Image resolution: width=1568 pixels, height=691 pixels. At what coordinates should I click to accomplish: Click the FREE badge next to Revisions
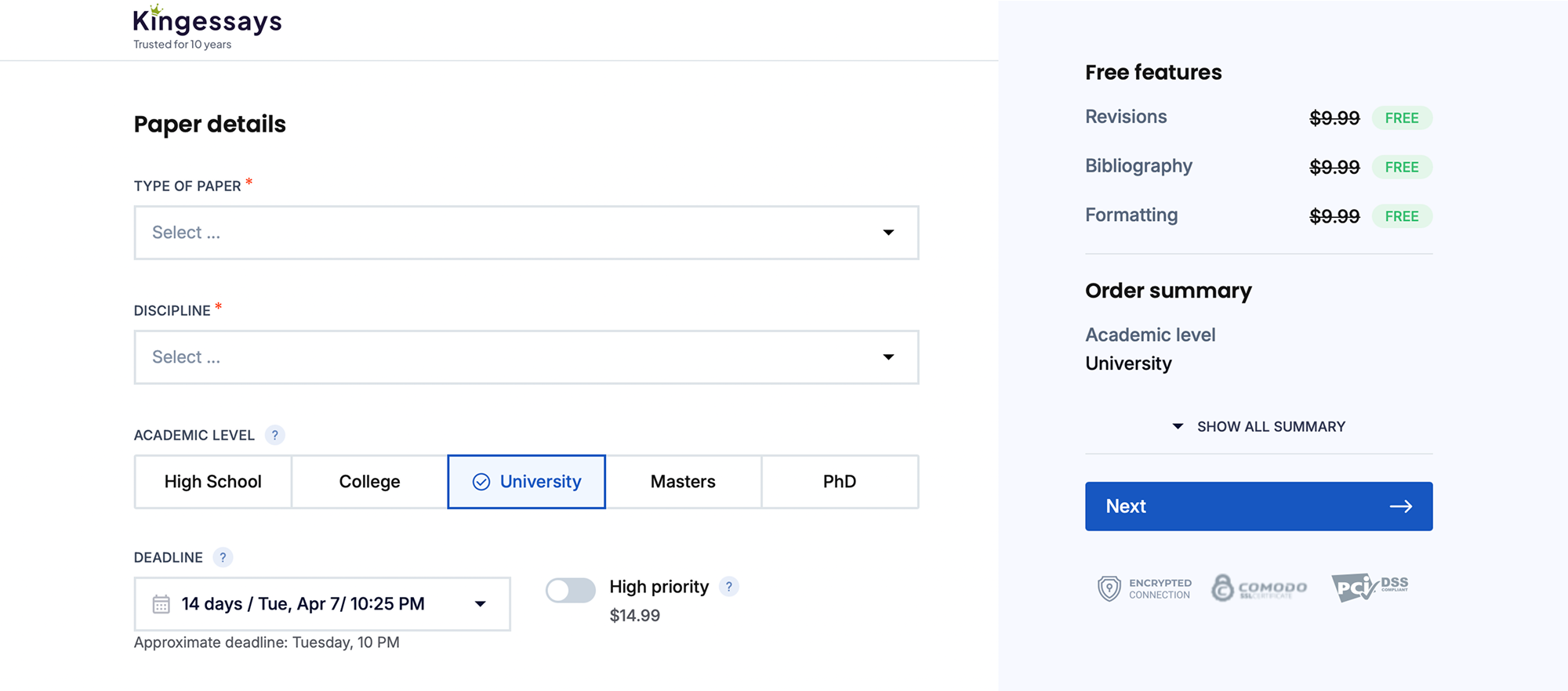[1402, 118]
